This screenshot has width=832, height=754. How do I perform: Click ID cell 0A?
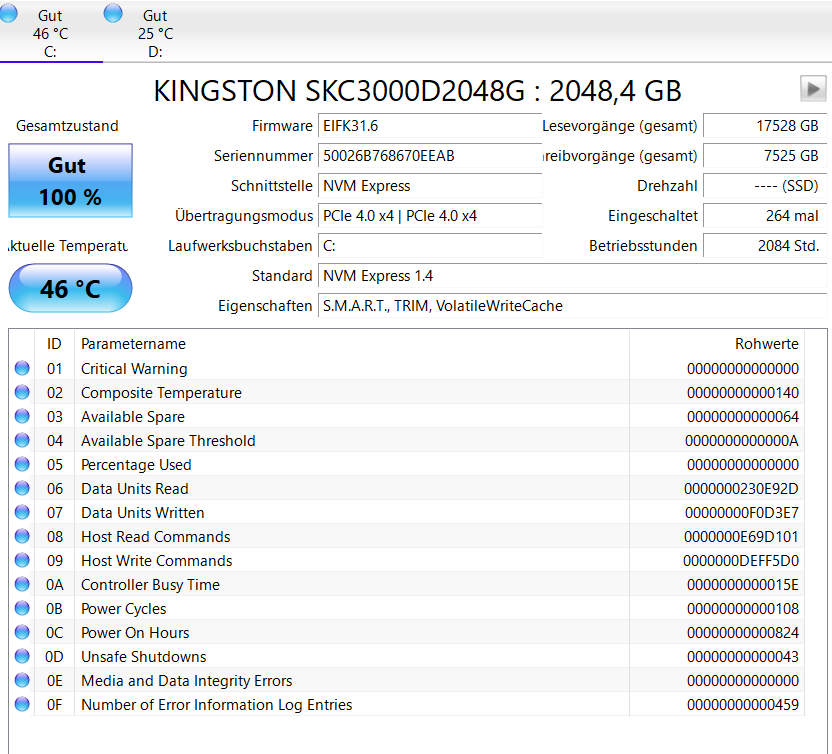tap(55, 585)
